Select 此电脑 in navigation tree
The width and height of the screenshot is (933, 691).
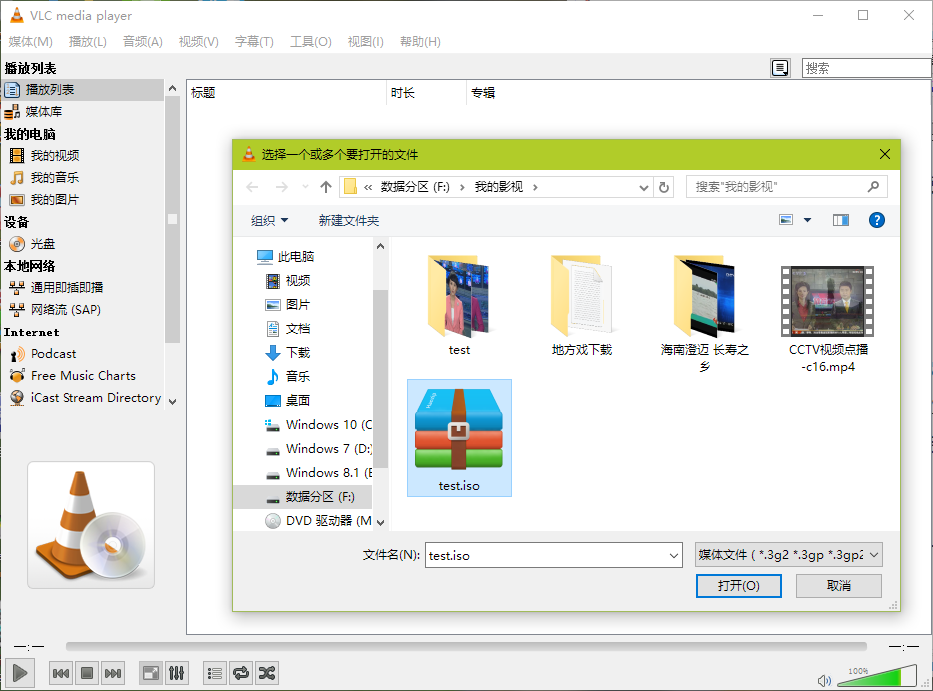click(285, 257)
